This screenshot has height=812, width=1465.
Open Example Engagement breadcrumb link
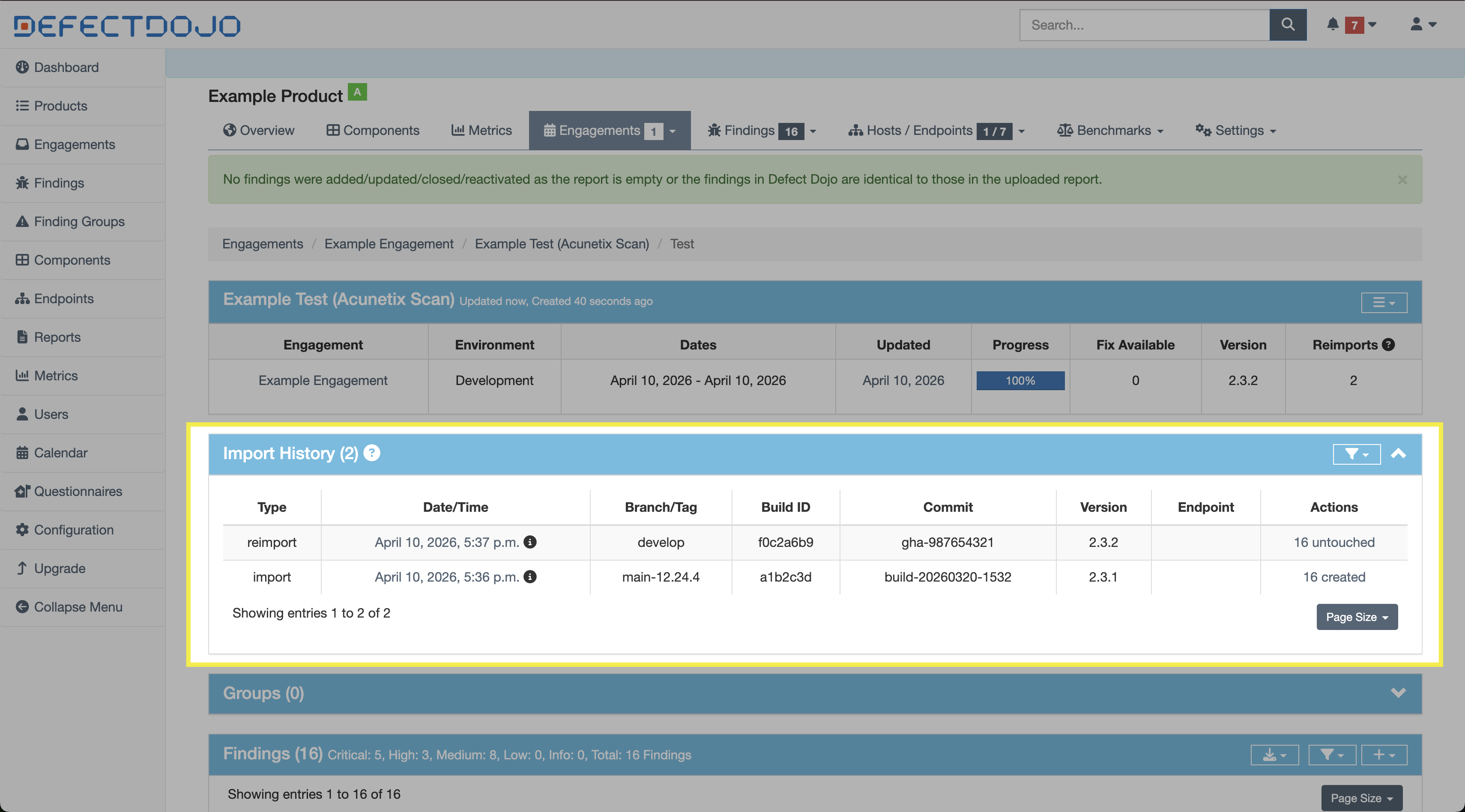[389, 244]
